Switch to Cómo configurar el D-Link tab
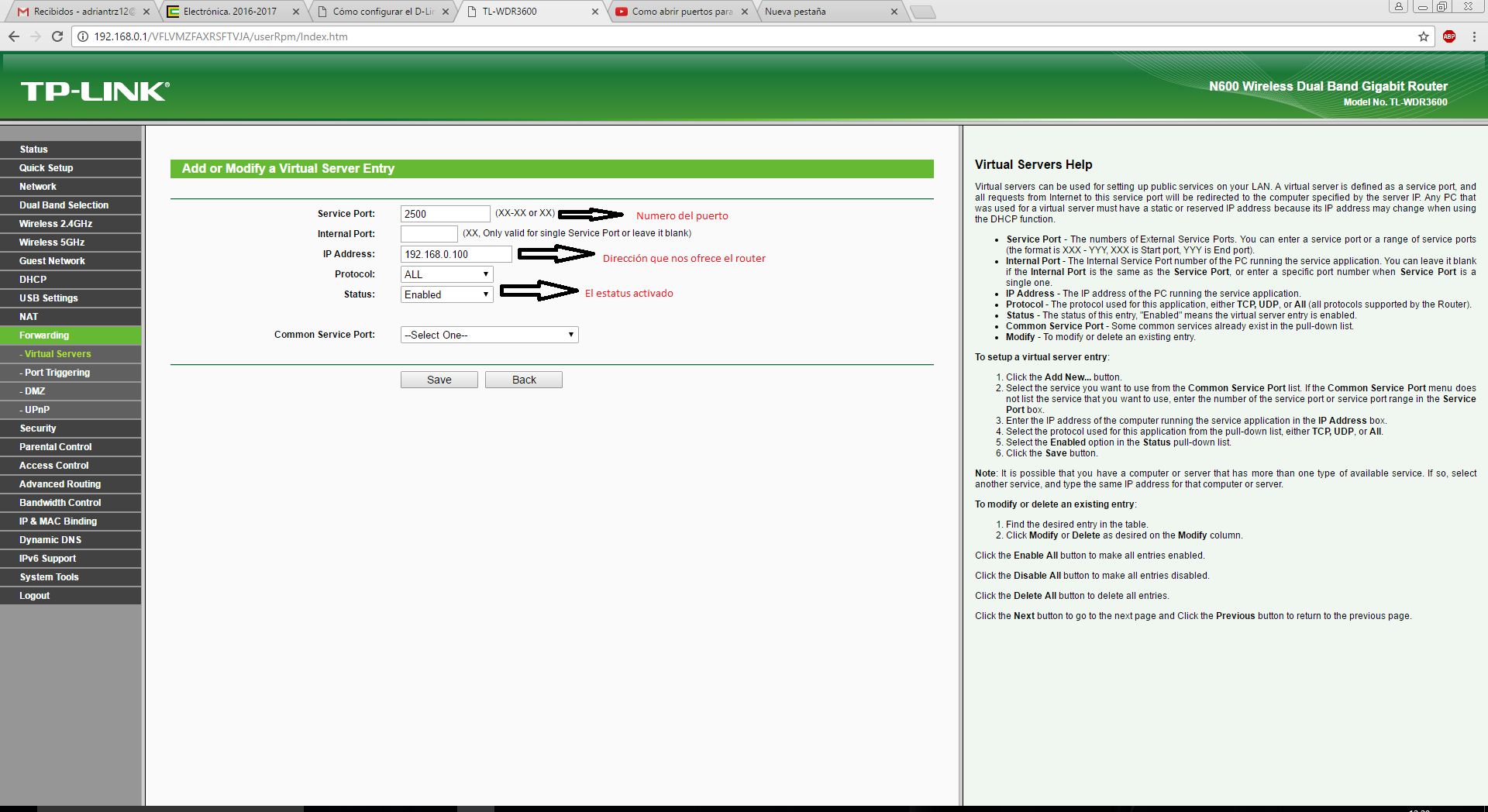 click(383, 12)
